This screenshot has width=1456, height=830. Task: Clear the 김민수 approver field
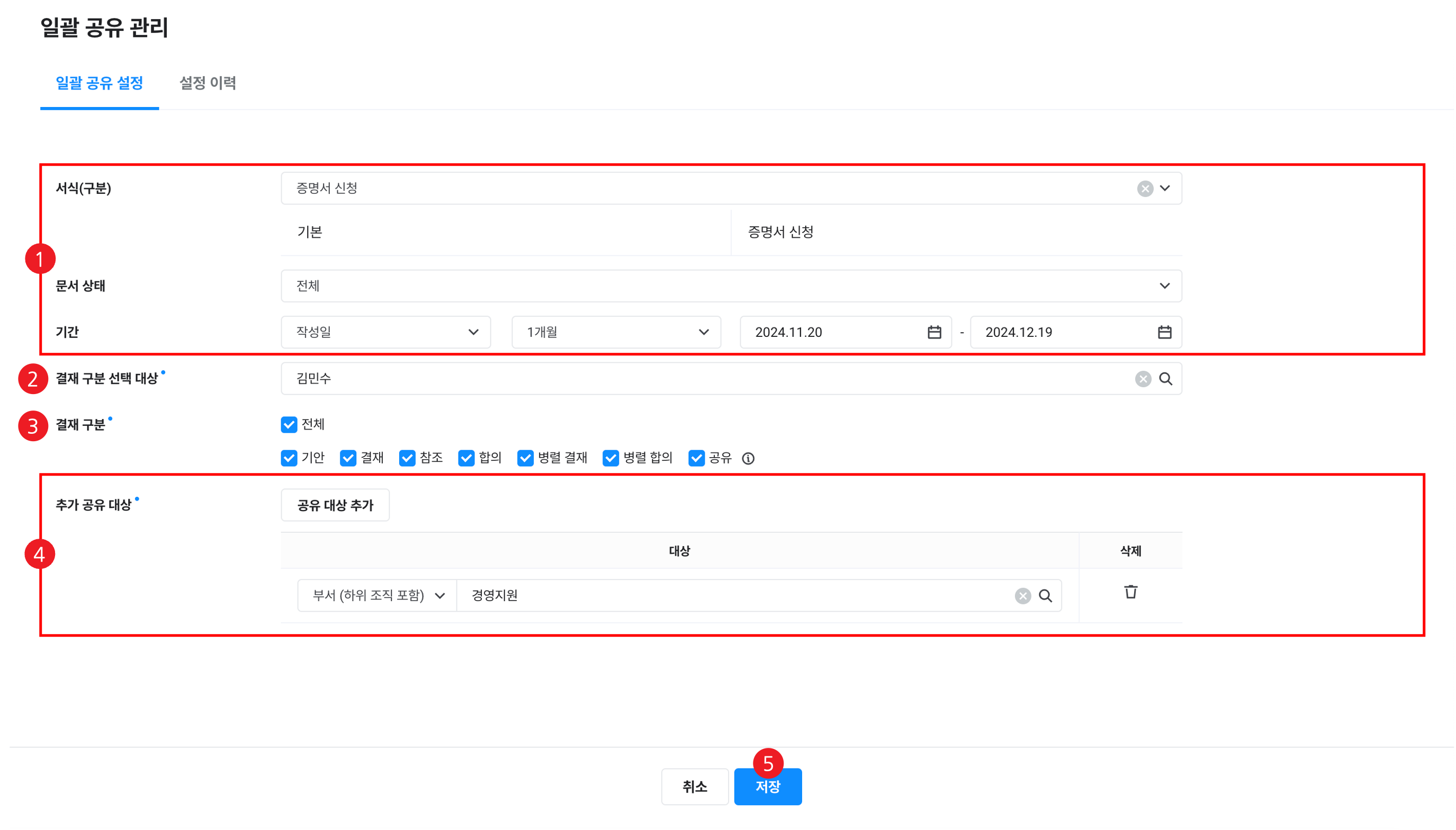pyautogui.click(x=1143, y=379)
